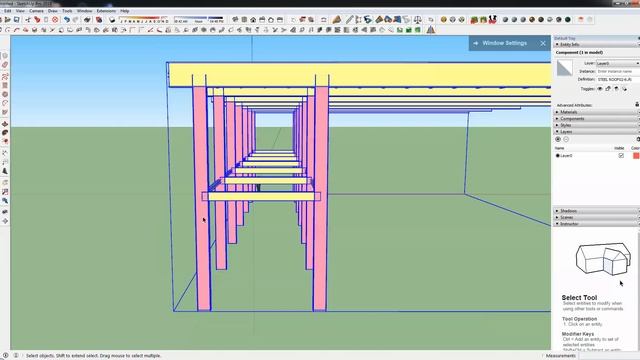
Task: Click the red Erase circle icon
Action: 55,20
